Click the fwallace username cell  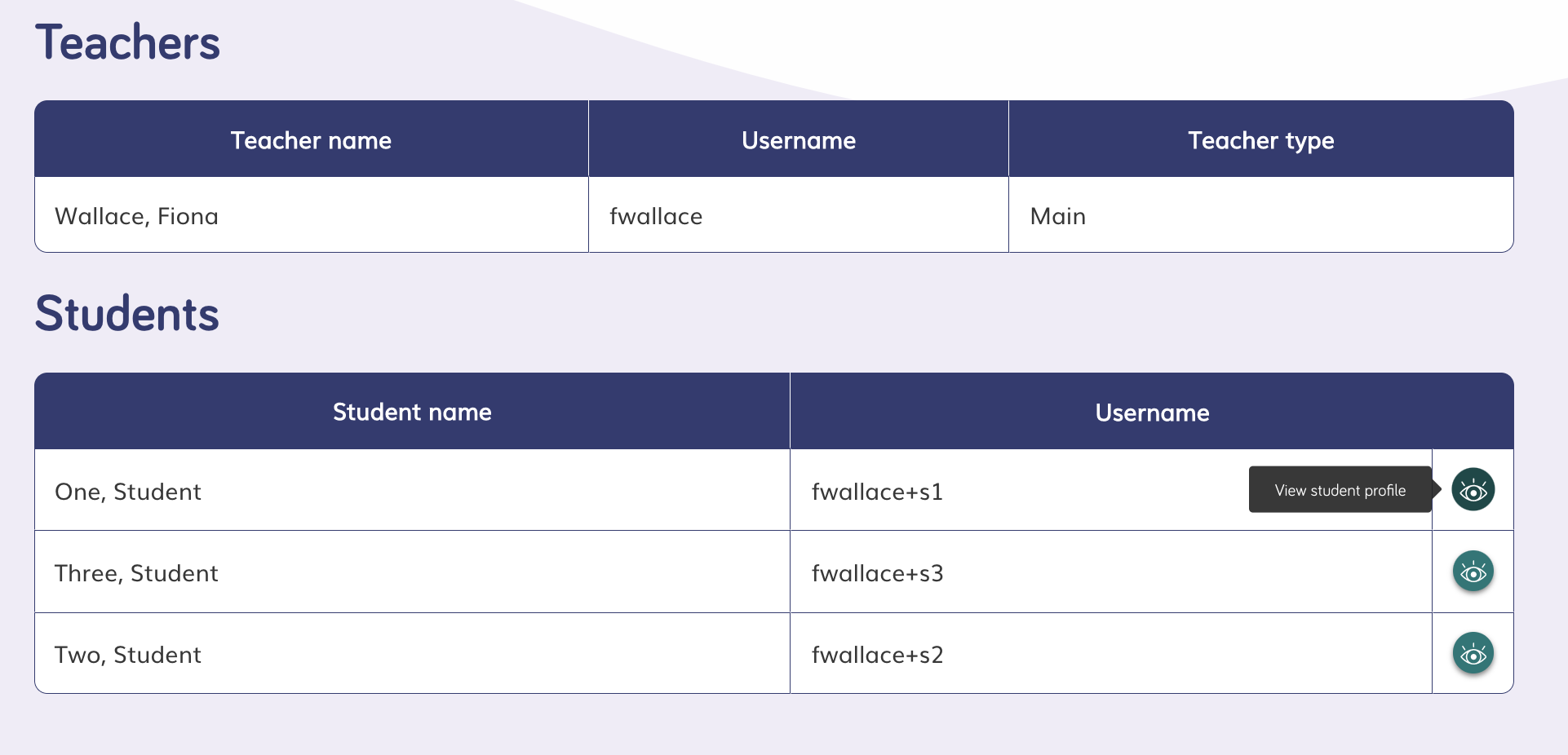(x=799, y=215)
